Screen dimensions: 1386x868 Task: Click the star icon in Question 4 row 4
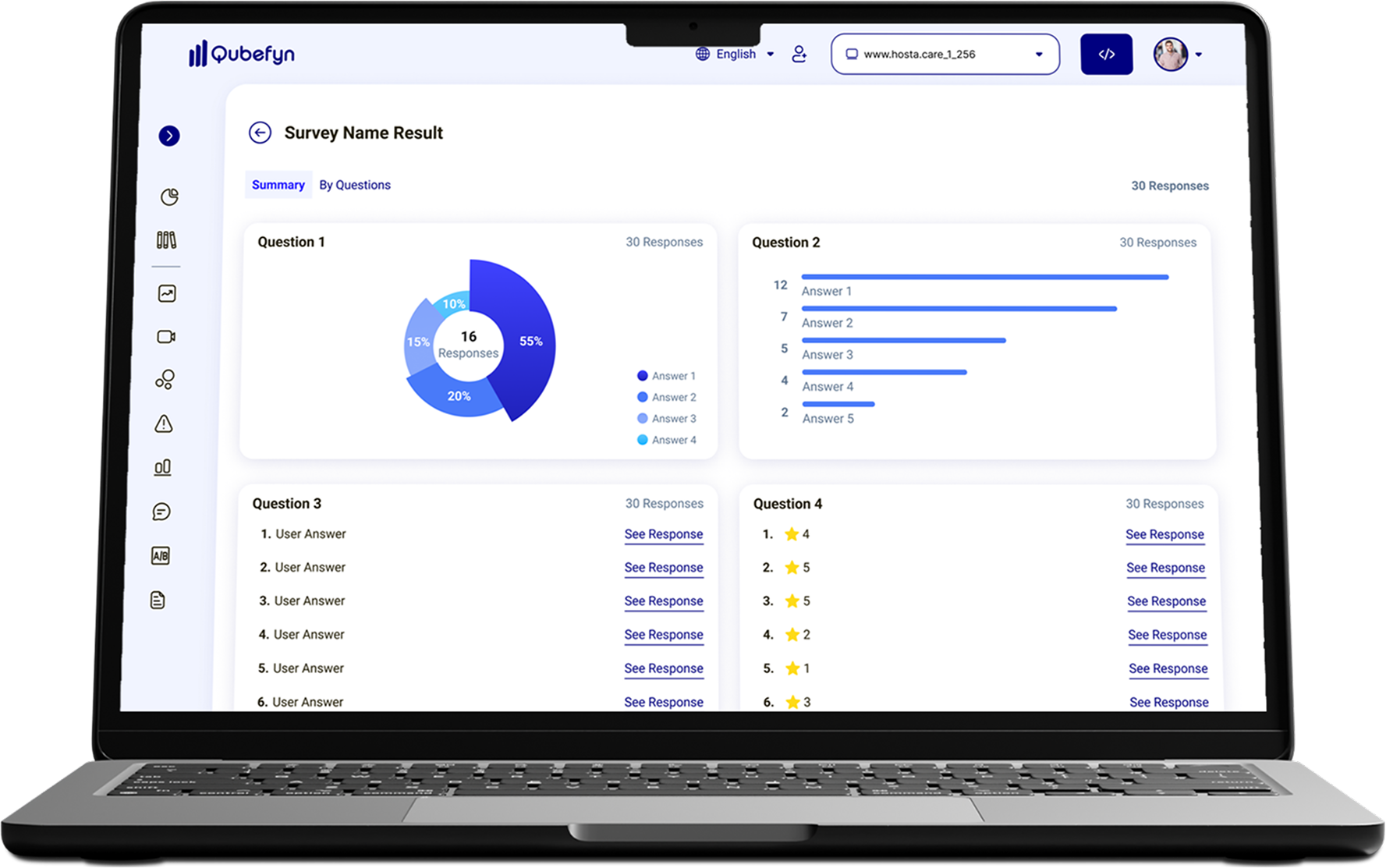click(792, 634)
